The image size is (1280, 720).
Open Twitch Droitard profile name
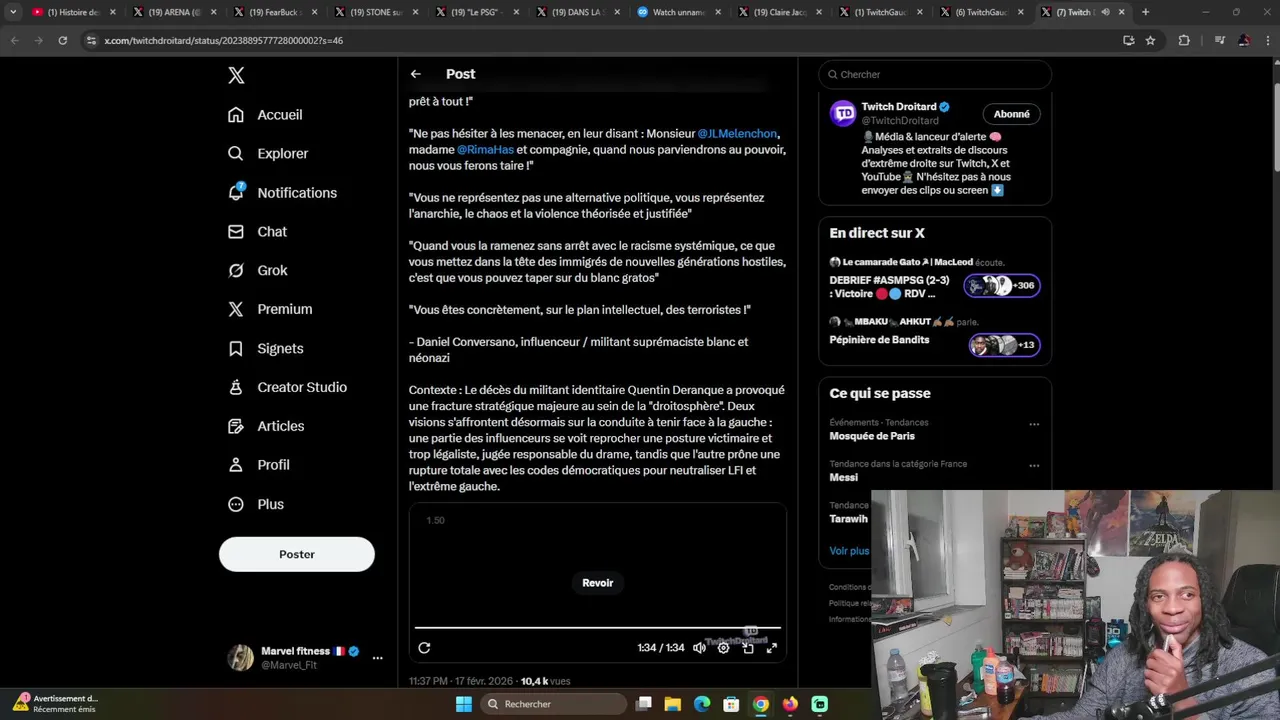(x=899, y=107)
